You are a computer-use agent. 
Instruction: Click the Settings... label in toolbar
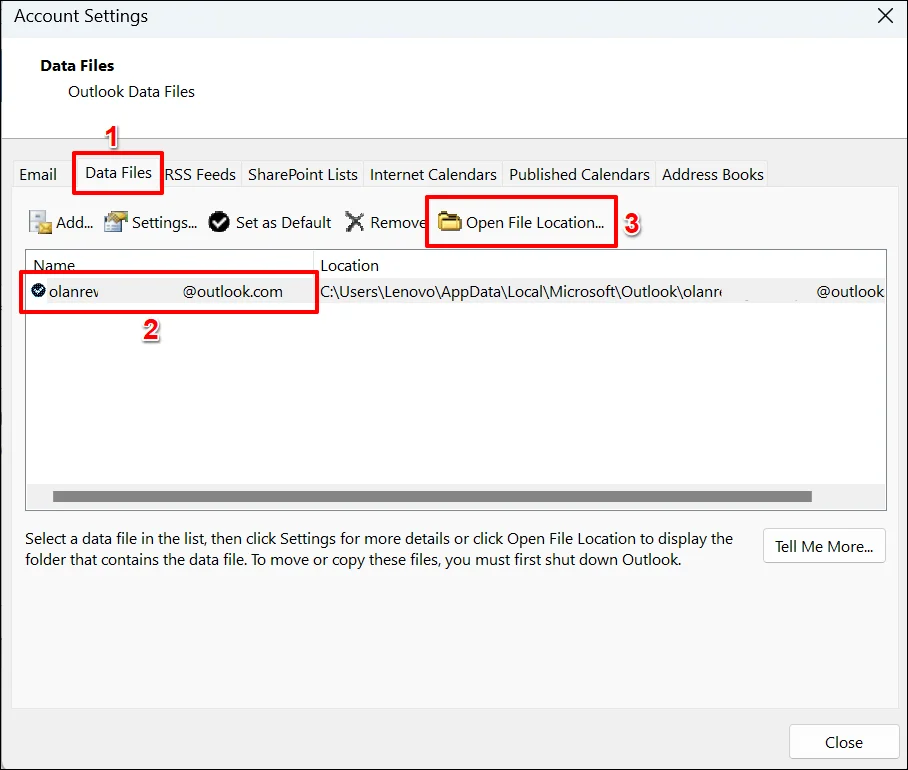tap(164, 223)
